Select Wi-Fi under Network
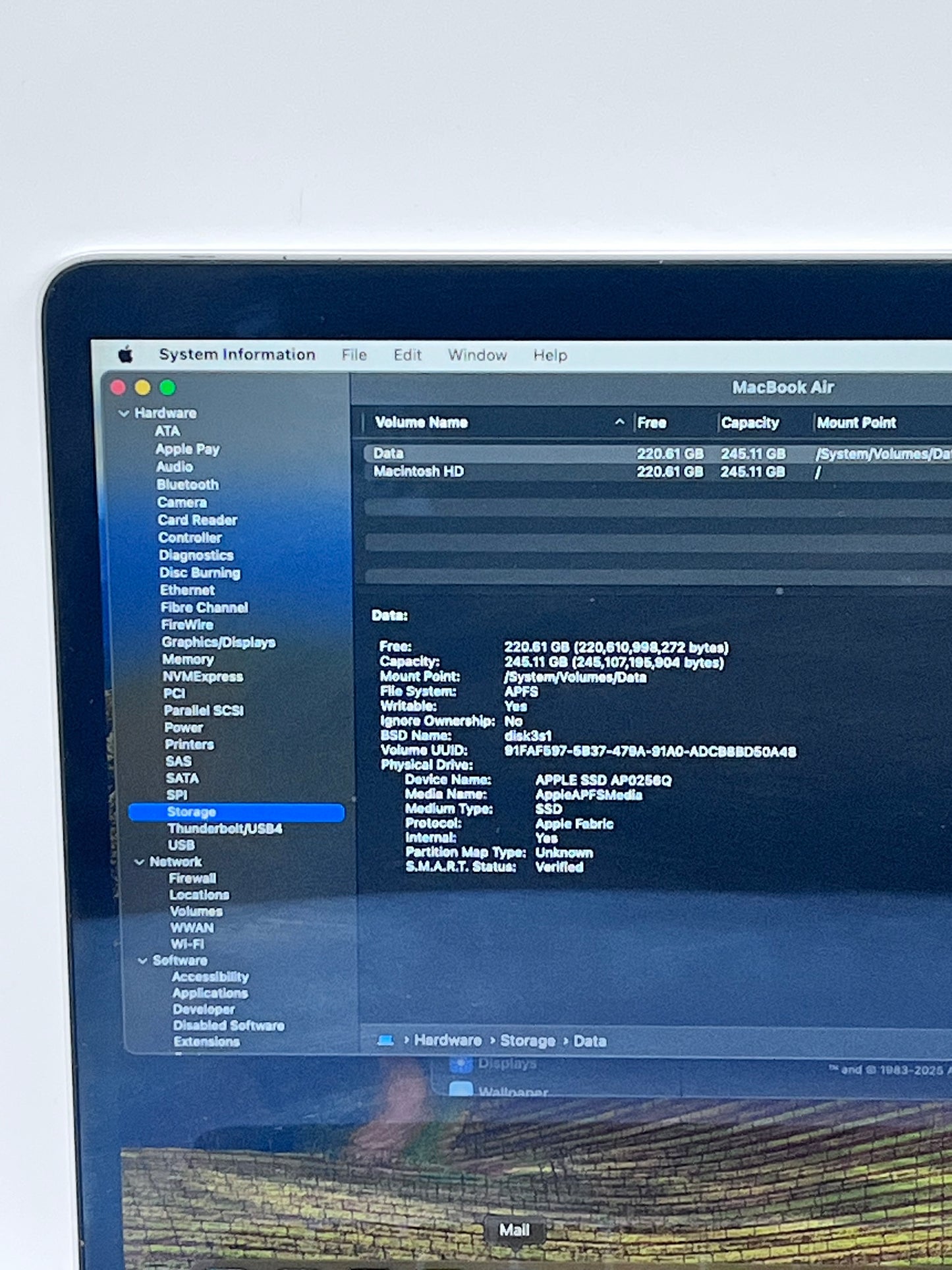The height and width of the screenshot is (1270, 952). coord(188,944)
